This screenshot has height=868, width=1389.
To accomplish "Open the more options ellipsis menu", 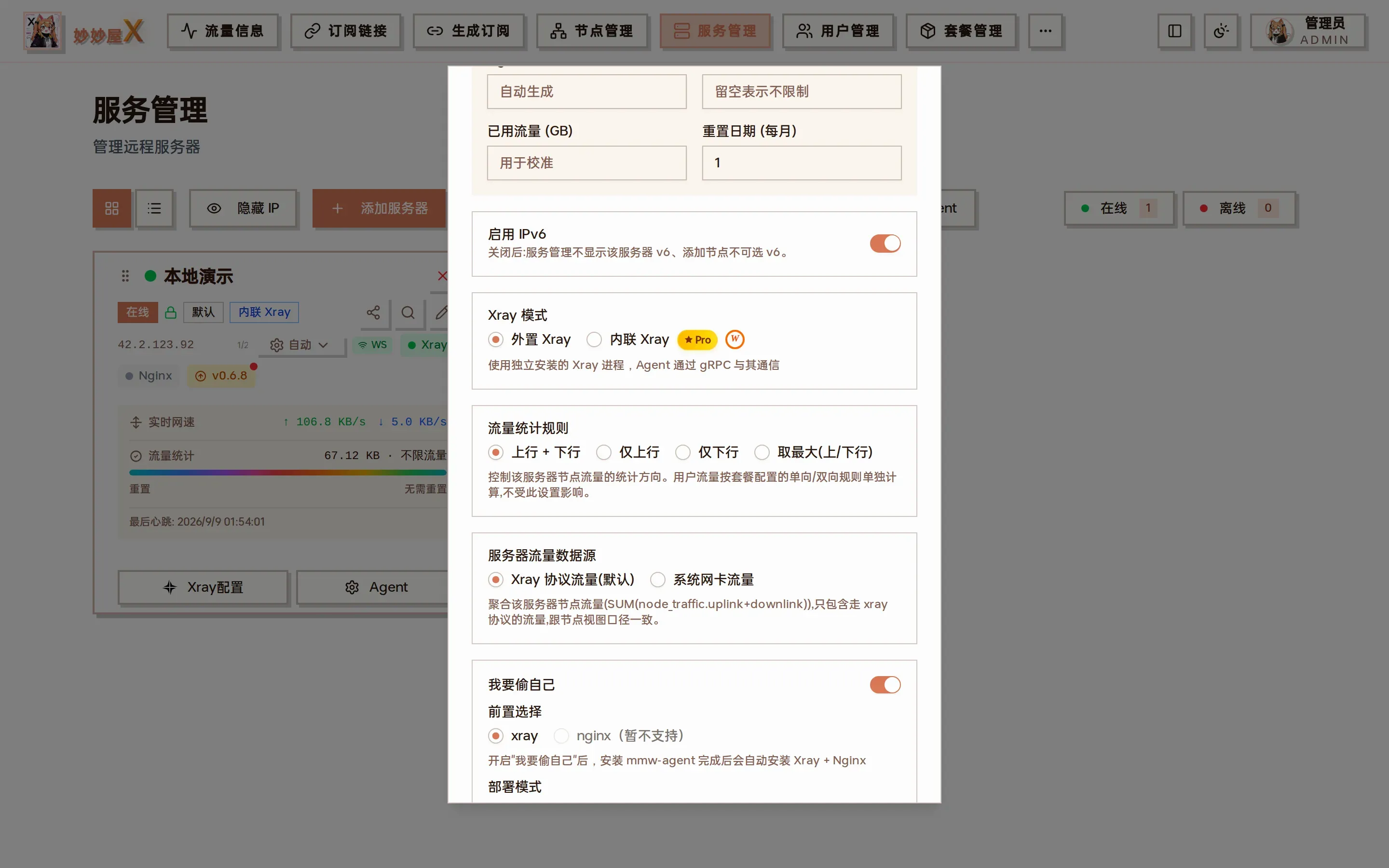I will click(1045, 31).
